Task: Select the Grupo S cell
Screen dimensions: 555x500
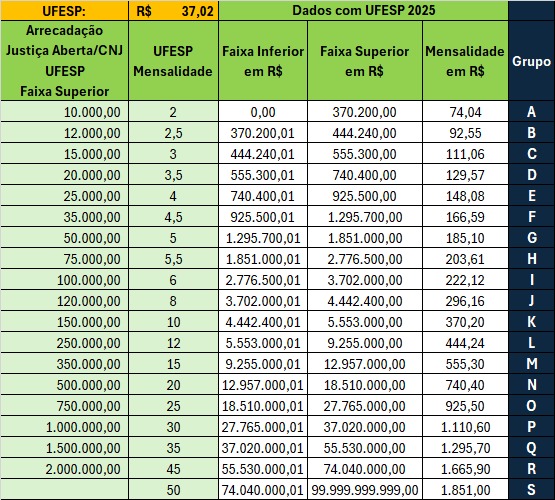Action: tap(532, 490)
